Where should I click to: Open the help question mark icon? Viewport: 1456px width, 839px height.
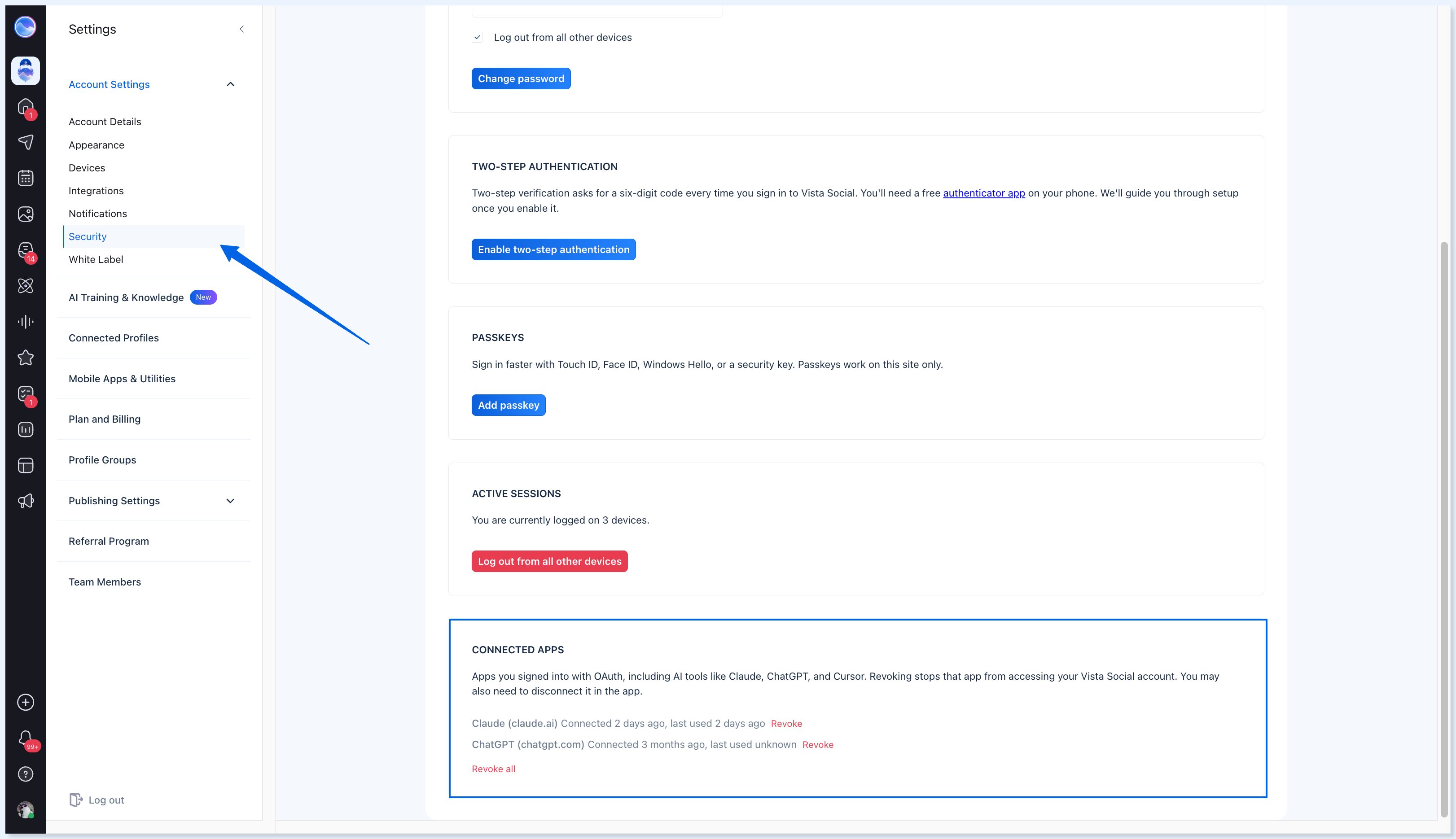click(26, 774)
